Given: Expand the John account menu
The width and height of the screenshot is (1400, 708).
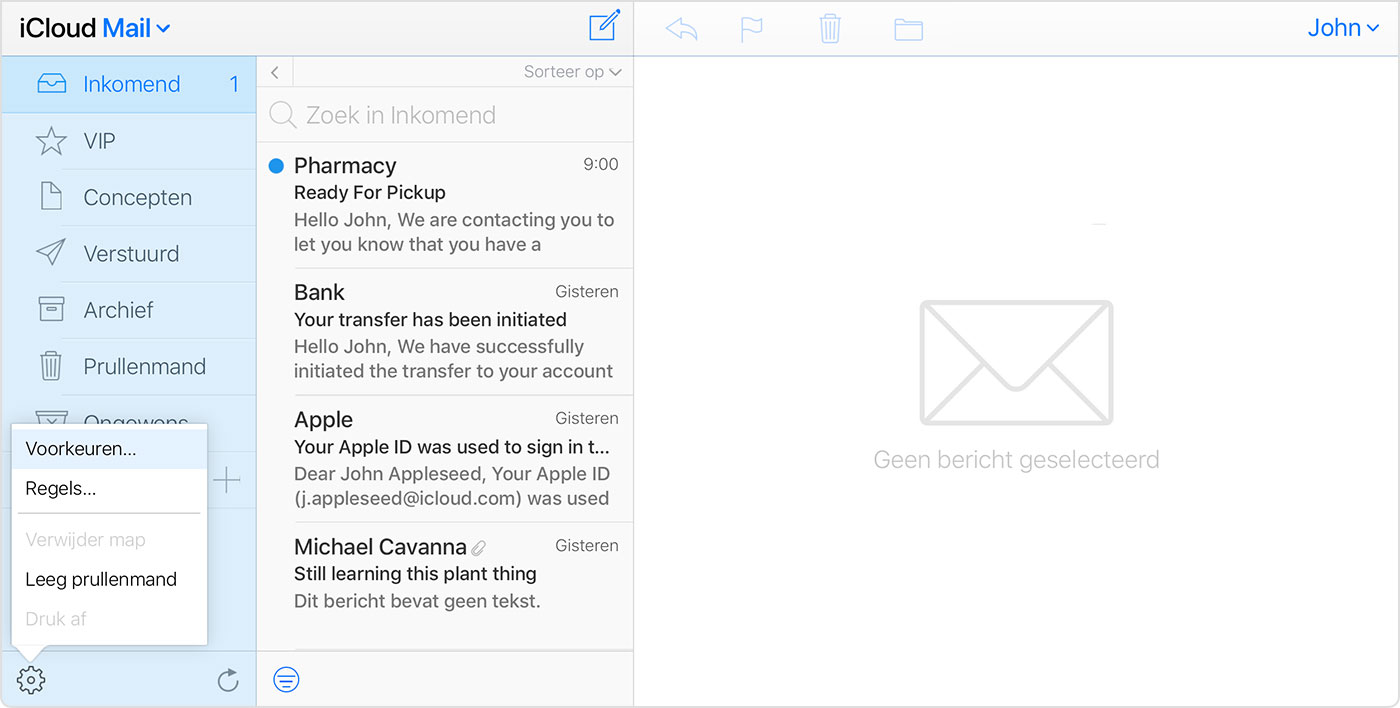Looking at the screenshot, I should (x=1342, y=28).
